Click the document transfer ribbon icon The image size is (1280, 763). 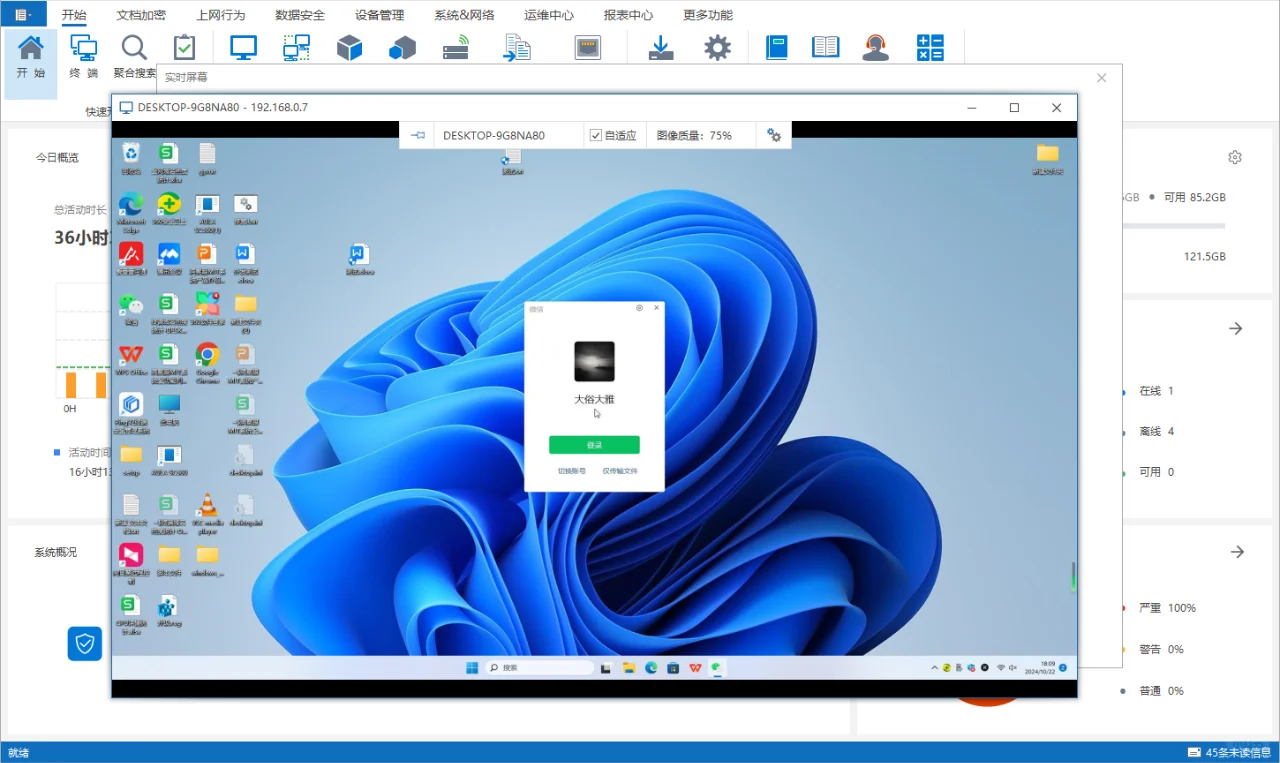click(517, 48)
